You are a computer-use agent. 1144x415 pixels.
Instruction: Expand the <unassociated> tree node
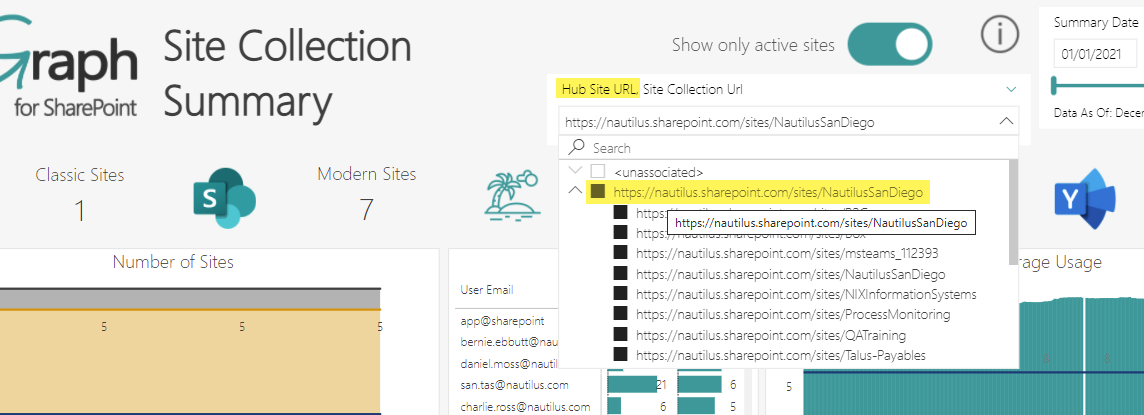point(576,171)
